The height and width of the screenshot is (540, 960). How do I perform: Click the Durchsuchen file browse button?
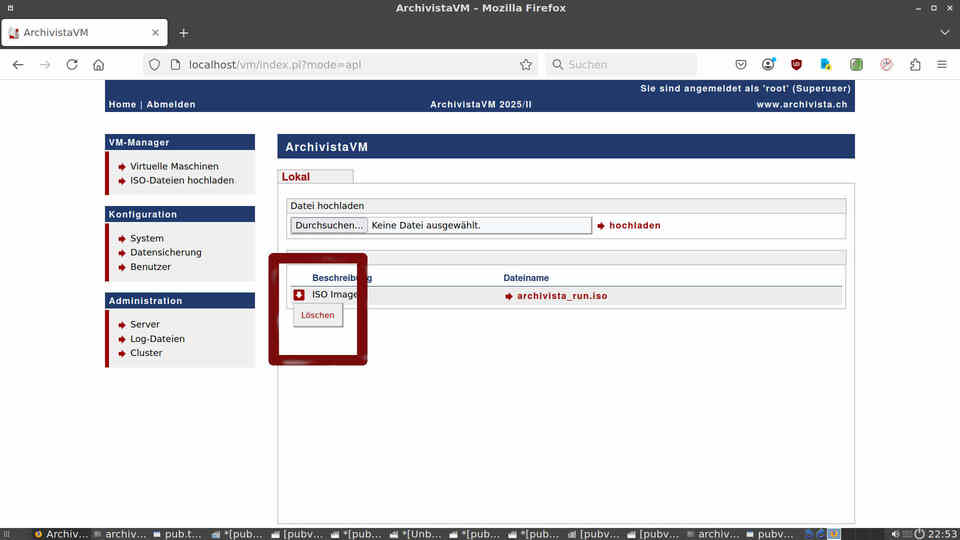point(329,225)
